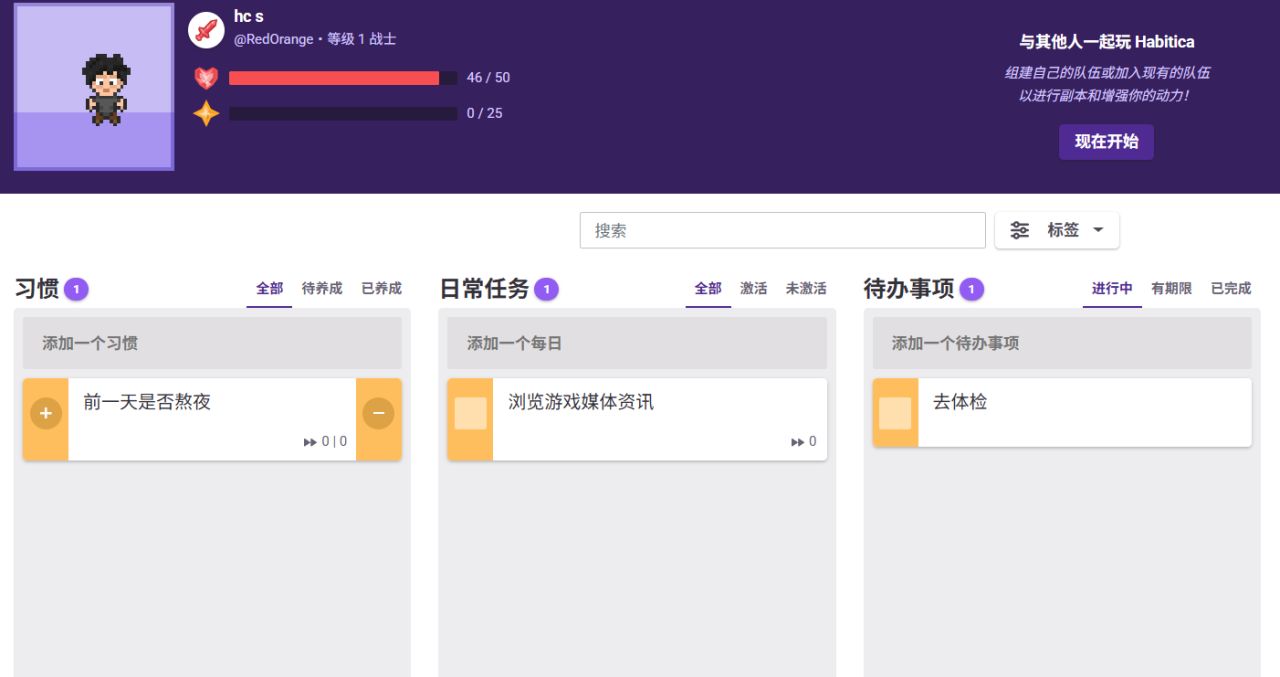1280x677 pixels.
Task: Open the @RedOrange username link
Action: click(x=273, y=39)
